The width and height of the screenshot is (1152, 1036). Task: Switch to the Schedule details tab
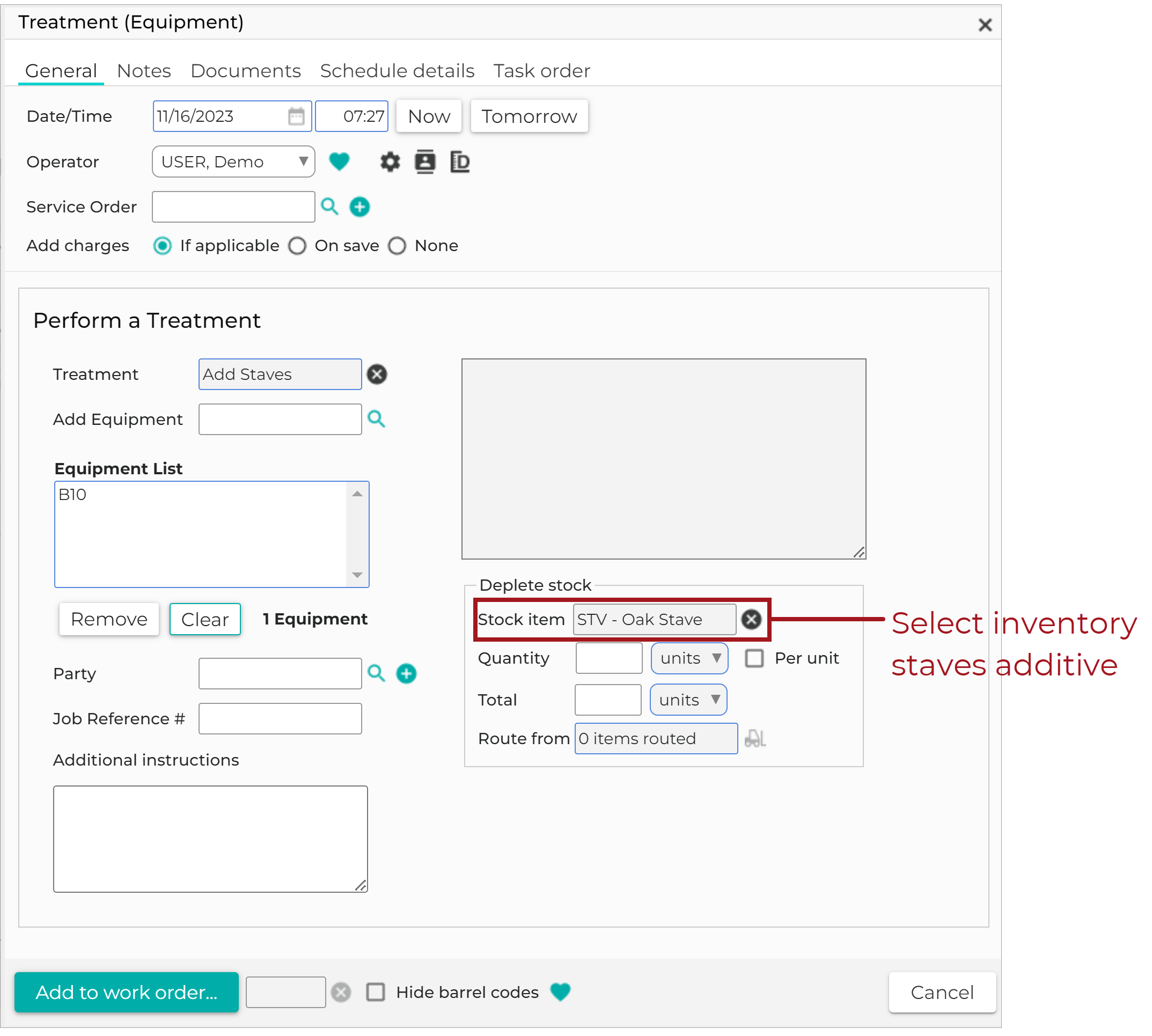(397, 71)
